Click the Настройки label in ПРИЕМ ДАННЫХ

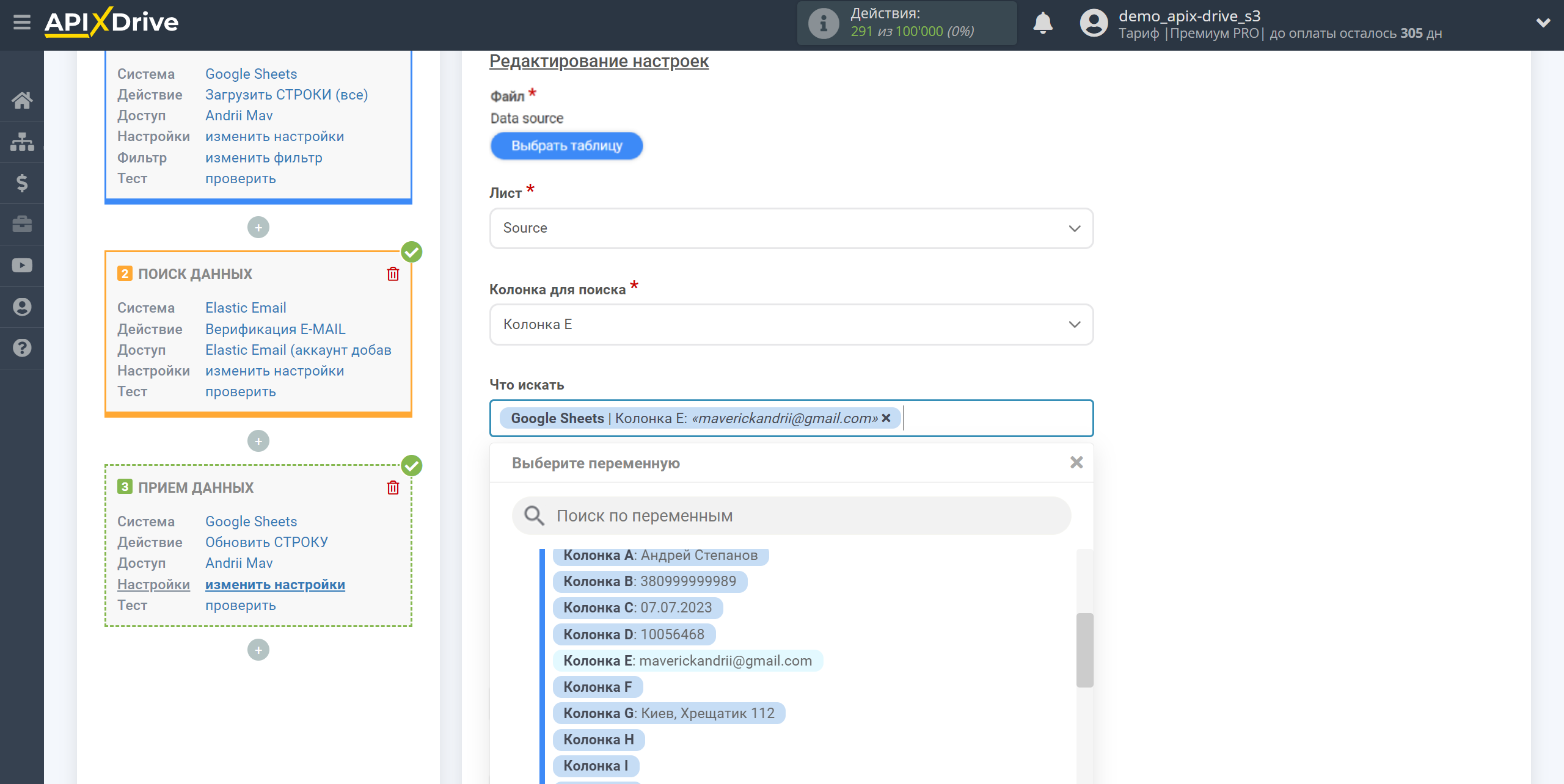point(153,584)
